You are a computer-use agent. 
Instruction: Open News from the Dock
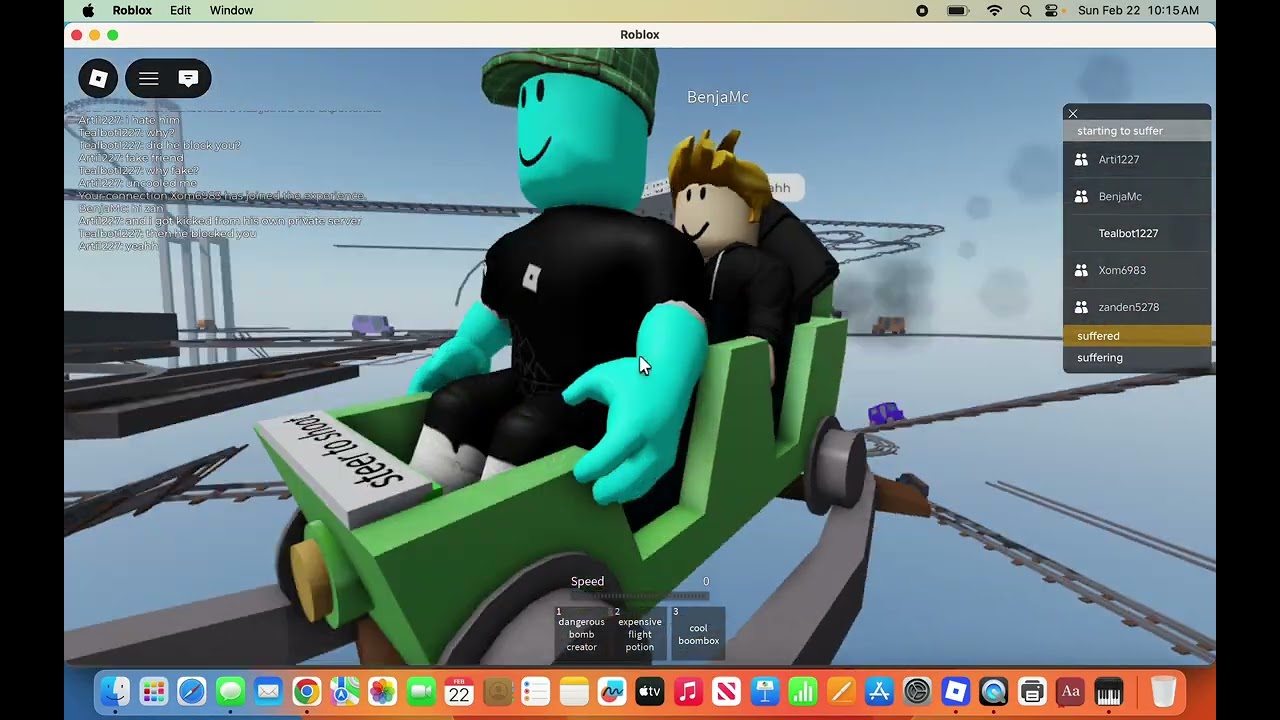pyautogui.click(x=727, y=691)
